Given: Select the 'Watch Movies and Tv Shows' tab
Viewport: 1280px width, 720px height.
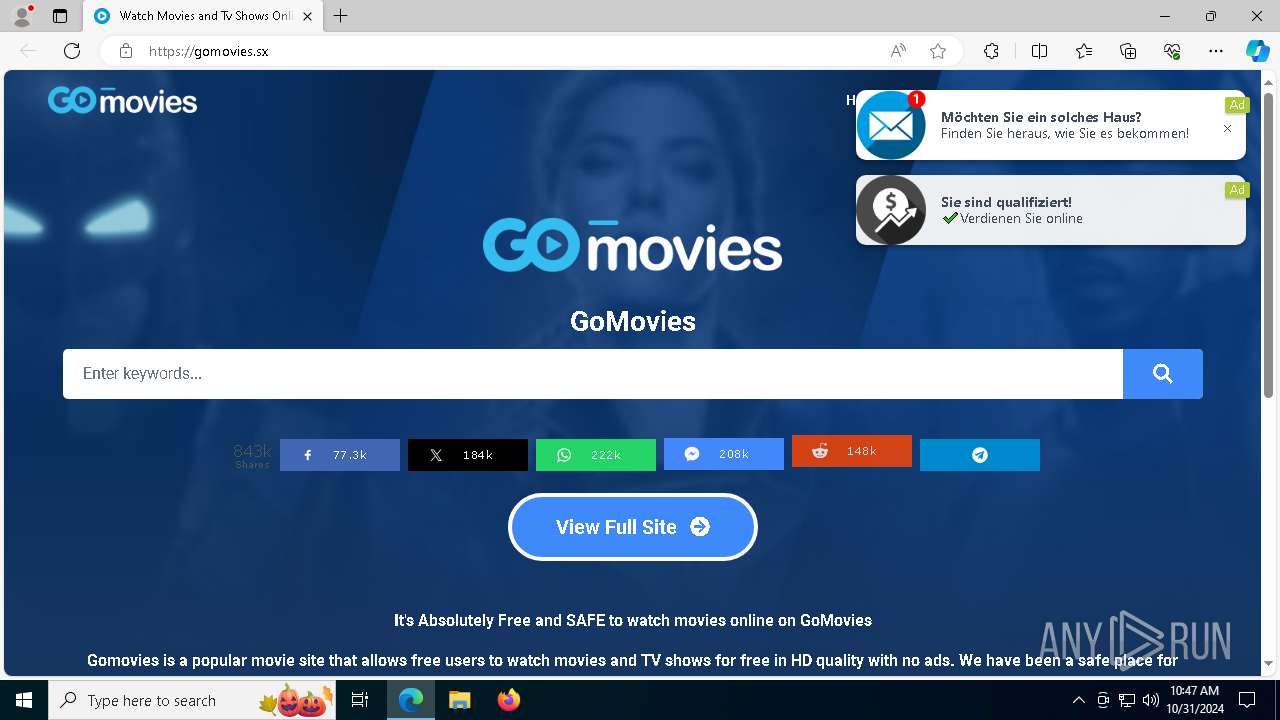Looking at the screenshot, I should 203,16.
